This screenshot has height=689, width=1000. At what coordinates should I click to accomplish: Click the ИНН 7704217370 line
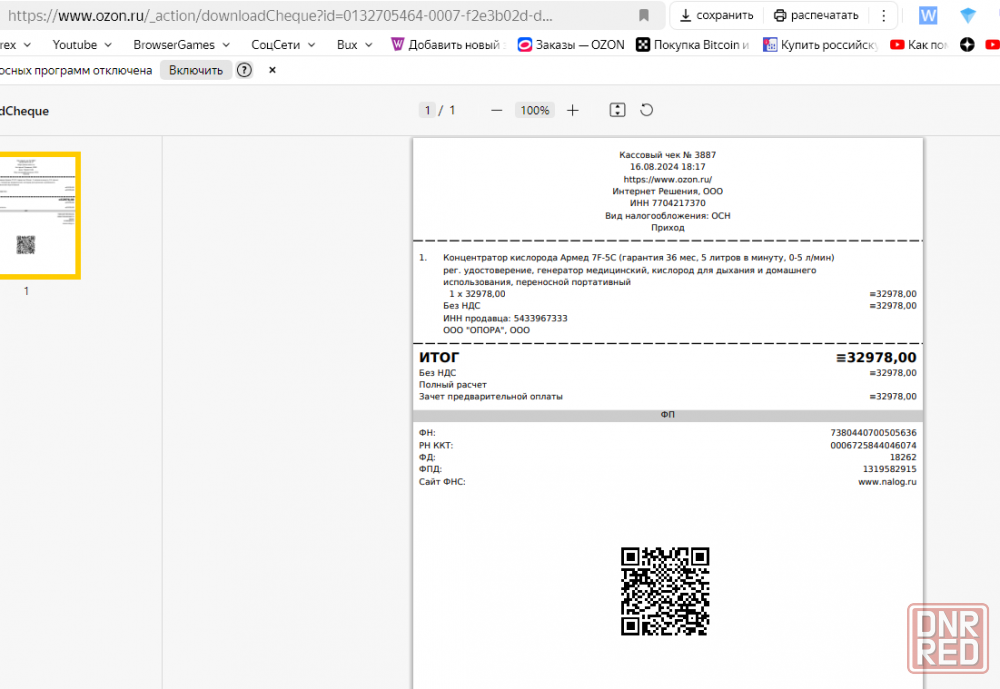coord(668,203)
